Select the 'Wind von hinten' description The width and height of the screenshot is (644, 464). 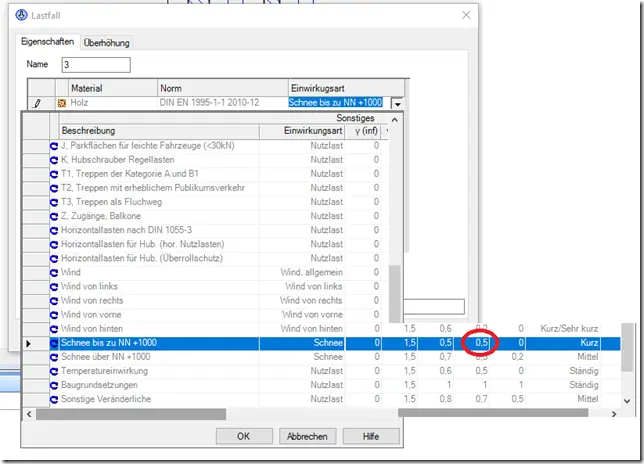[92, 329]
